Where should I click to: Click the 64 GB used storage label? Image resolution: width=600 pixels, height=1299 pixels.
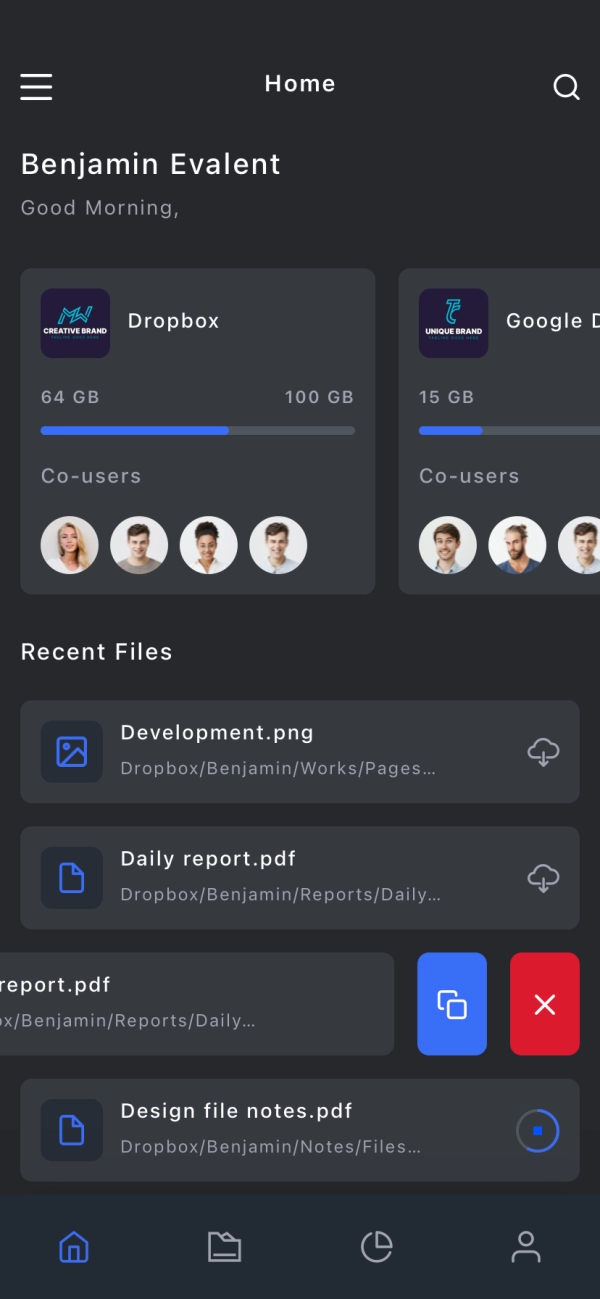70,397
